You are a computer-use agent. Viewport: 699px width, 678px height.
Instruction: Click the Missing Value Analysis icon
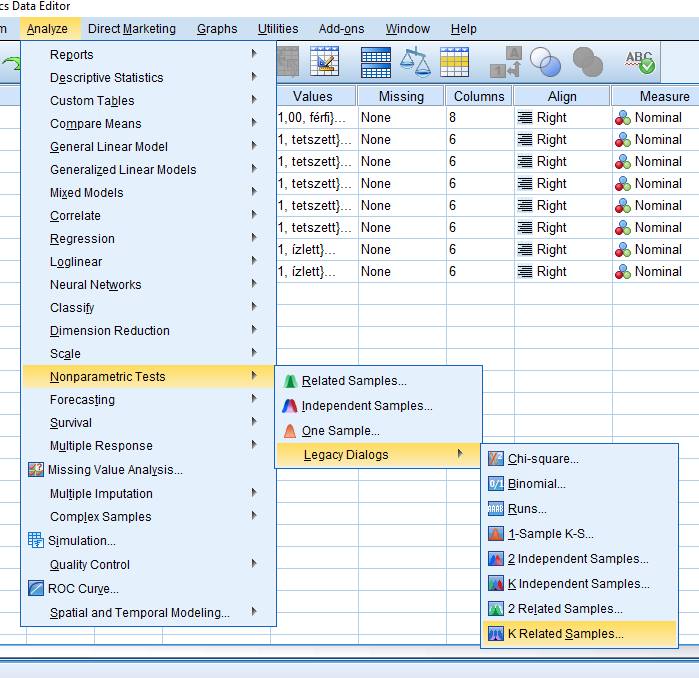point(36,469)
